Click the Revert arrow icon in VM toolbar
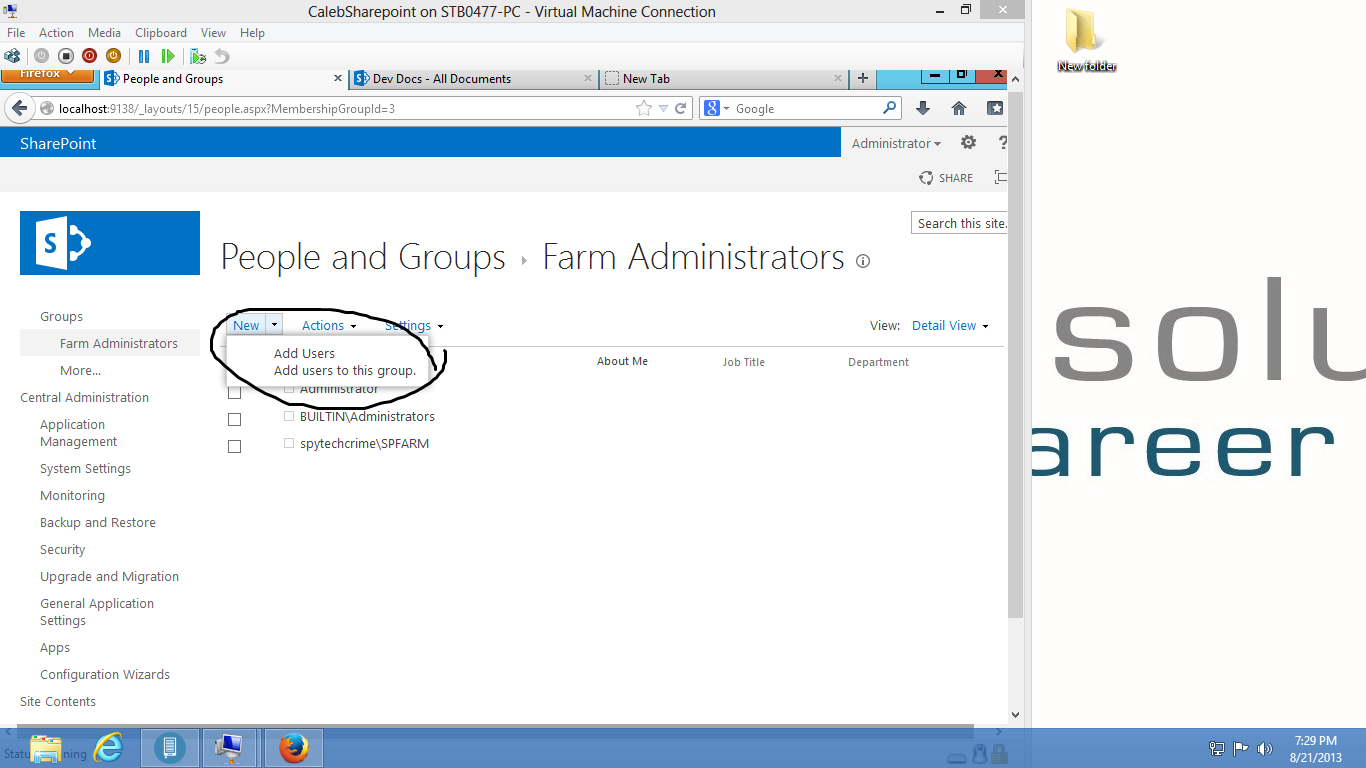This screenshot has height=768, width=1366. click(222, 56)
